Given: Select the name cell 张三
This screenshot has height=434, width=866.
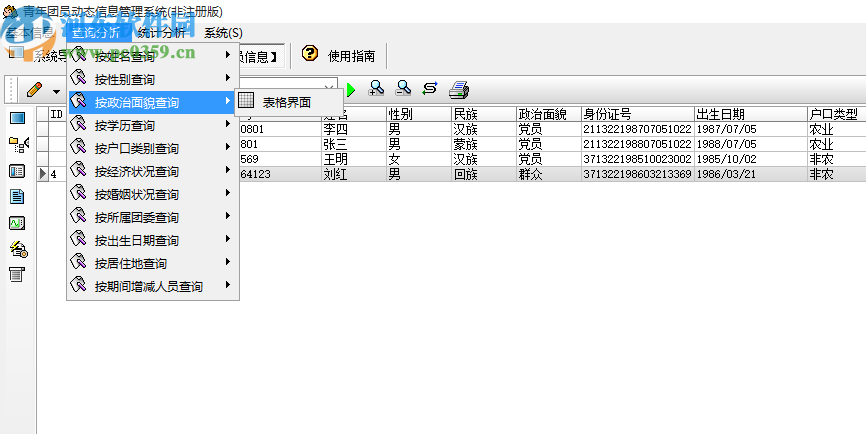Looking at the screenshot, I should click(x=353, y=145).
